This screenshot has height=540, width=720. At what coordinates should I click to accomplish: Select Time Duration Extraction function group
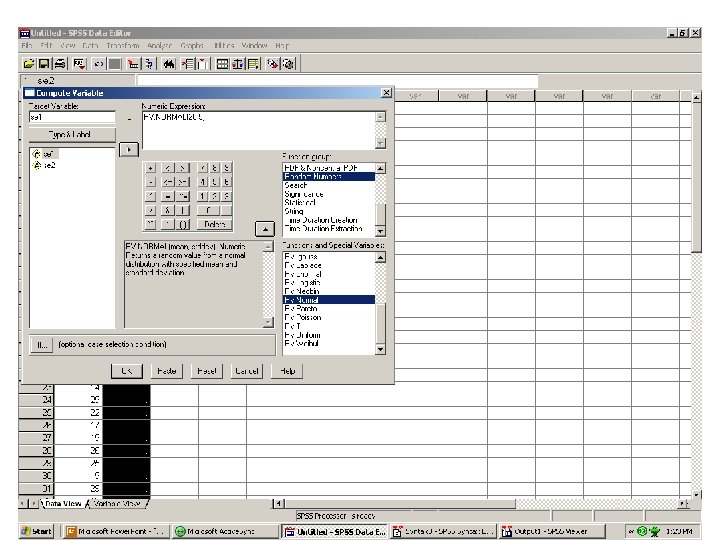click(x=329, y=229)
